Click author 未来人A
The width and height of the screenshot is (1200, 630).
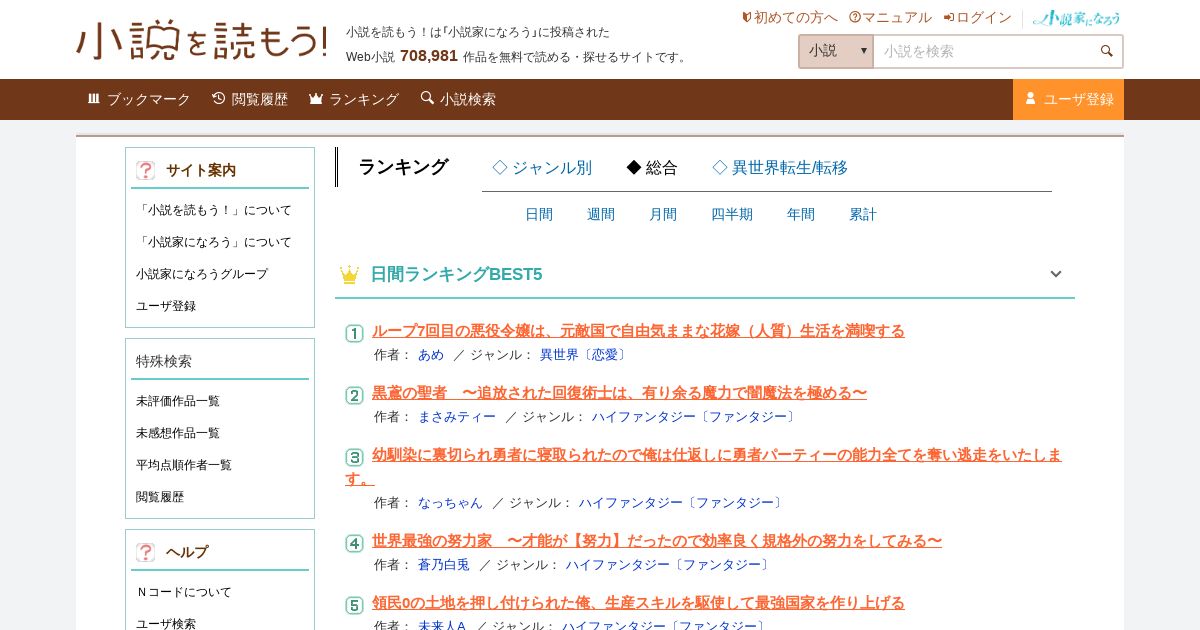tap(442, 626)
